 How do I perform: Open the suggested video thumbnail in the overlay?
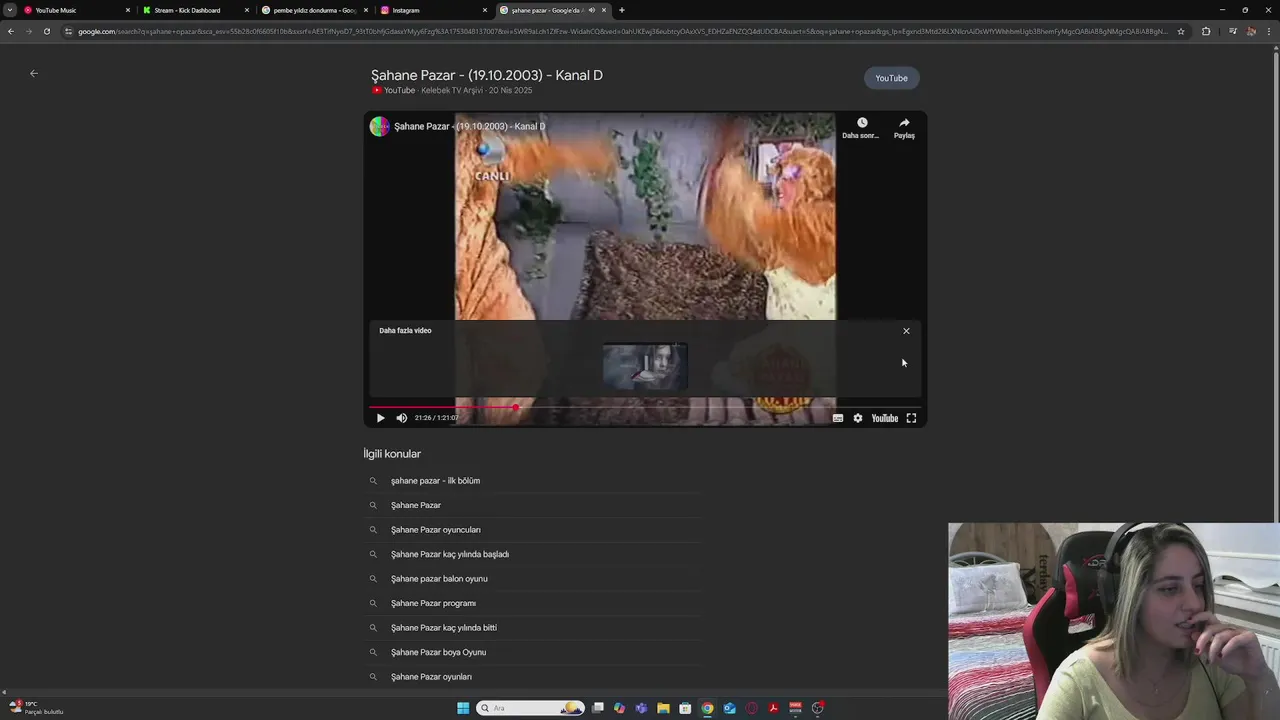click(x=645, y=366)
